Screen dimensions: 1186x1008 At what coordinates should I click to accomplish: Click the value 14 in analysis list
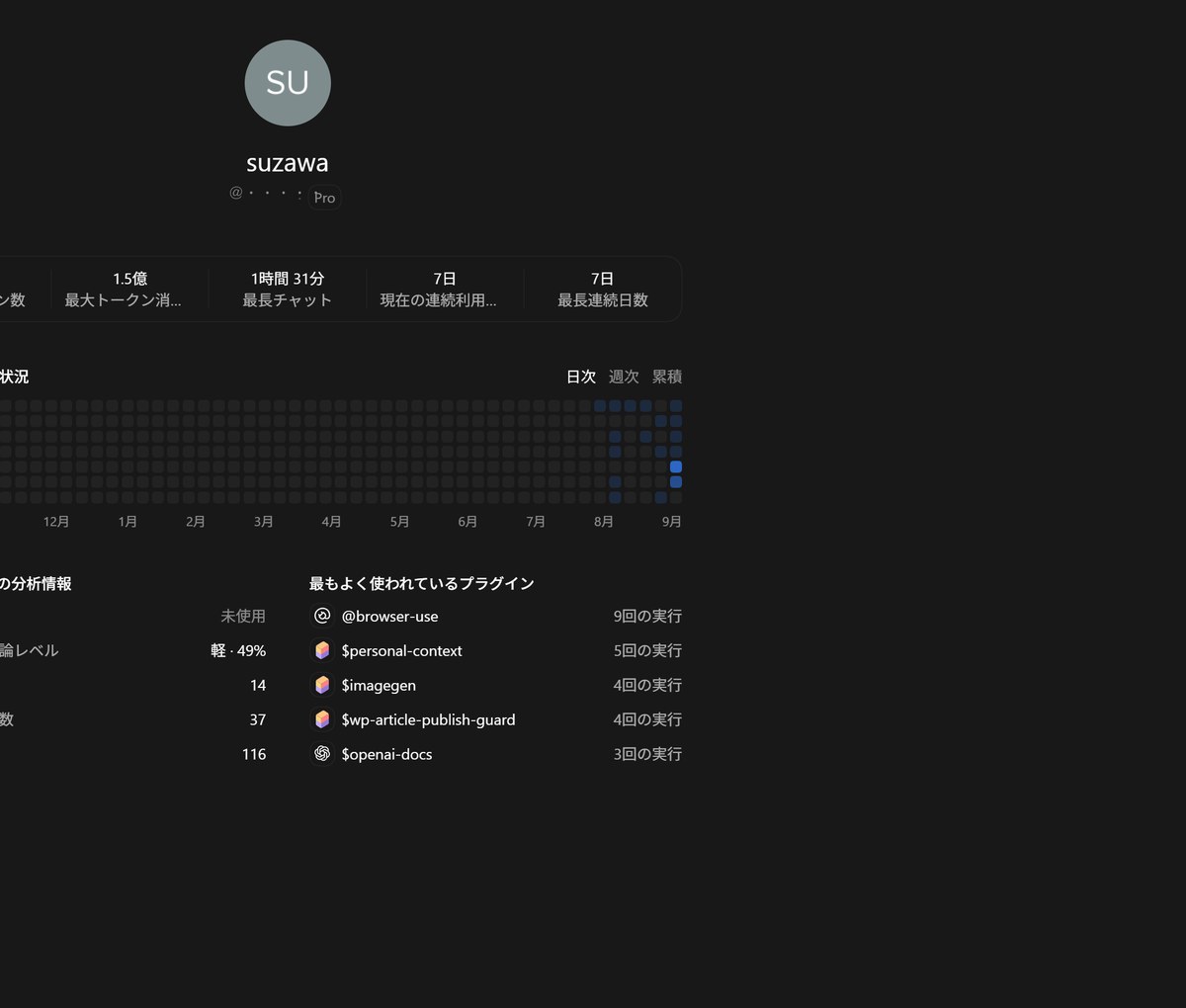(258, 685)
